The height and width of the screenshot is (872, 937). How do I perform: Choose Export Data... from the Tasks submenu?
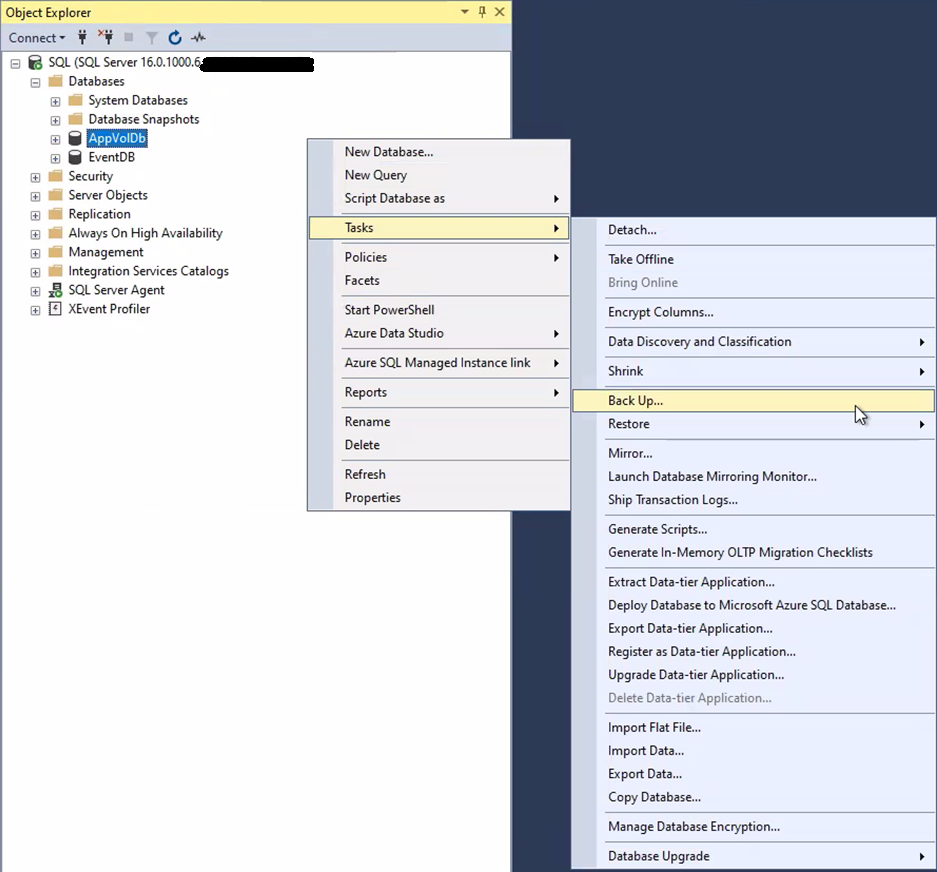(x=644, y=774)
